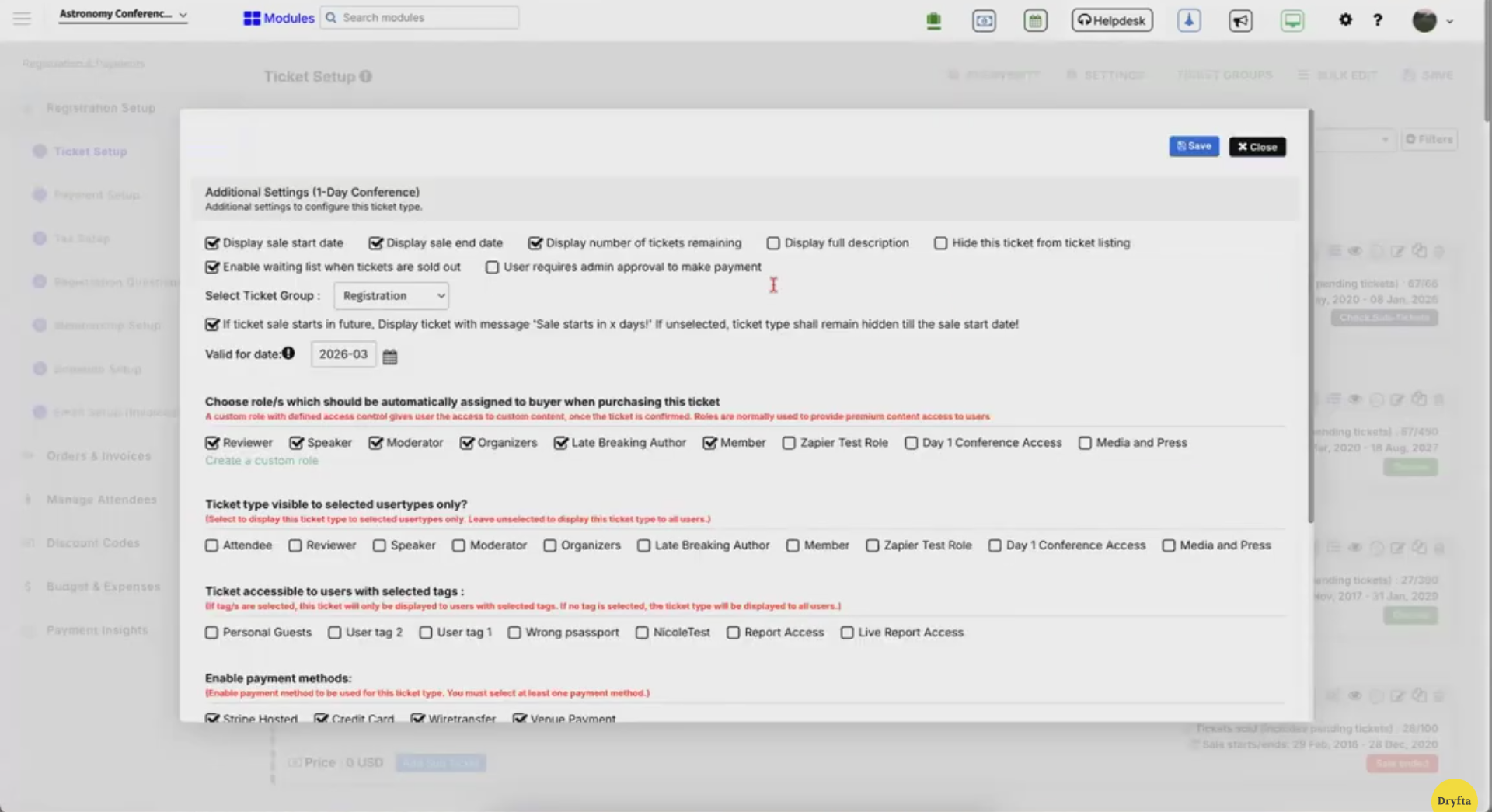1492x812 pixels.
Task: Open the Modules grid icon
Action: coord(252,17)
